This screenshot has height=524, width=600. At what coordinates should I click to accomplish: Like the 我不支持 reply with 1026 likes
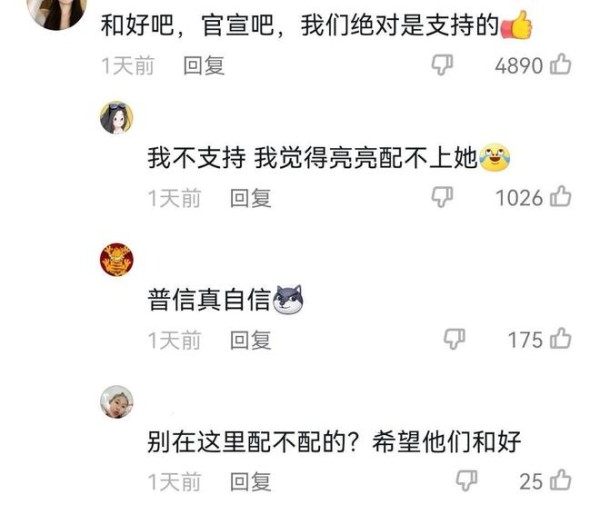point(561,197)
